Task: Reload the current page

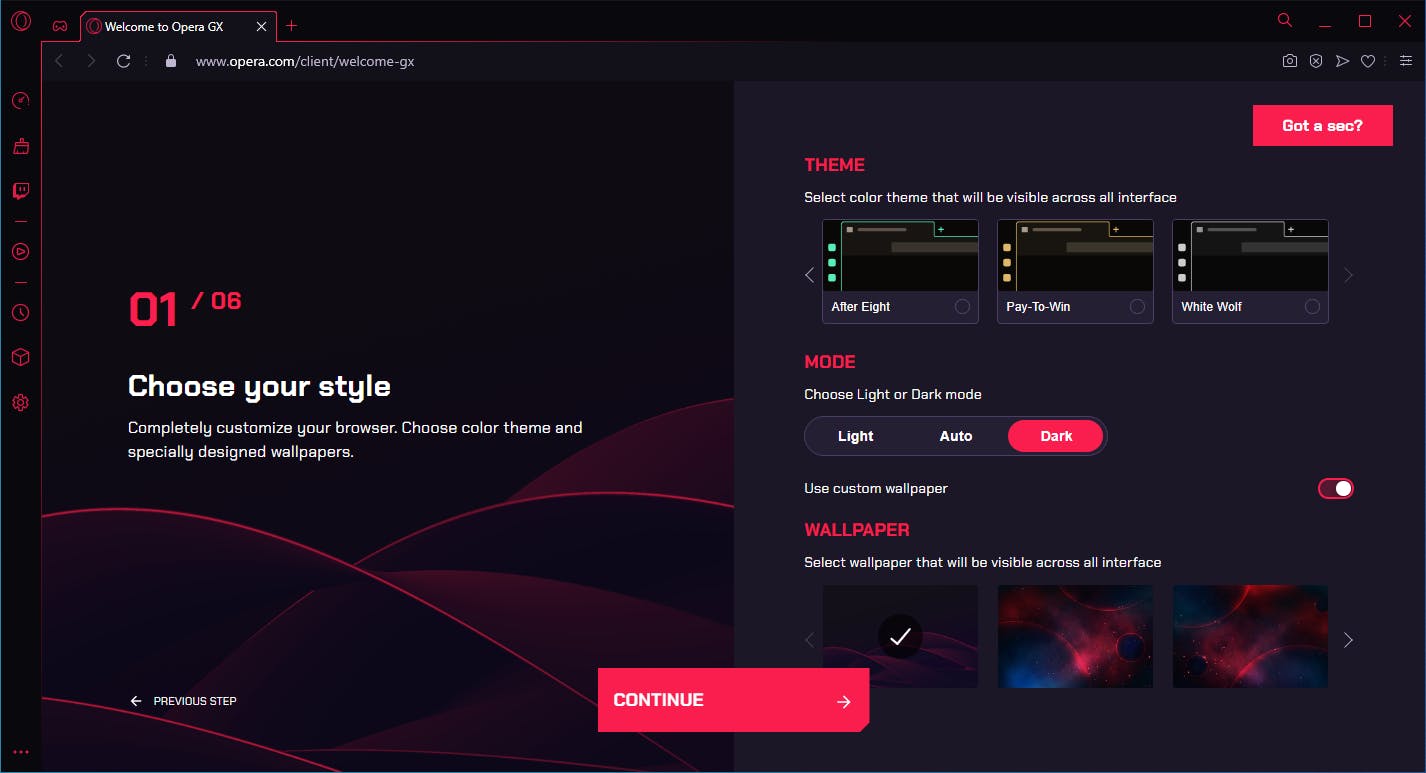Action: point(123,61)
